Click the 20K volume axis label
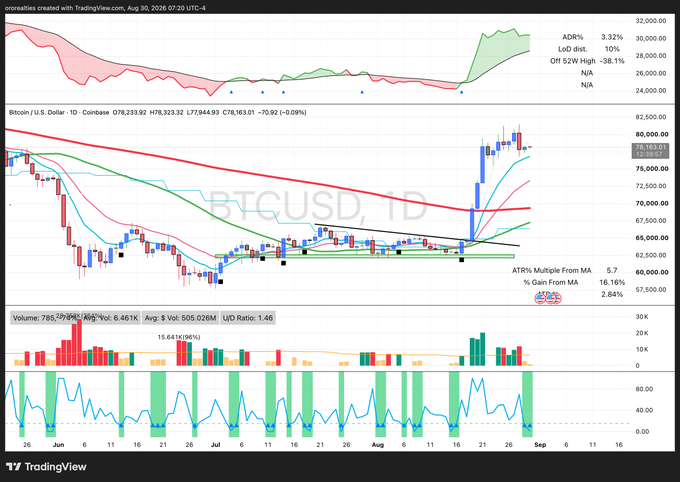 tap(642, 333)
